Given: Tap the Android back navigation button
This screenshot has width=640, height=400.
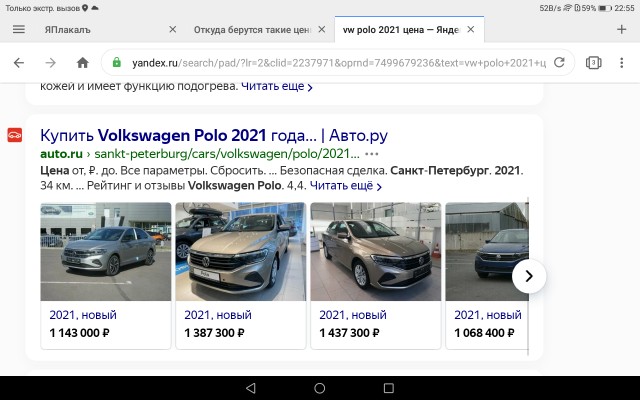Looking at the screenshot, I should [x=251, y=388].
